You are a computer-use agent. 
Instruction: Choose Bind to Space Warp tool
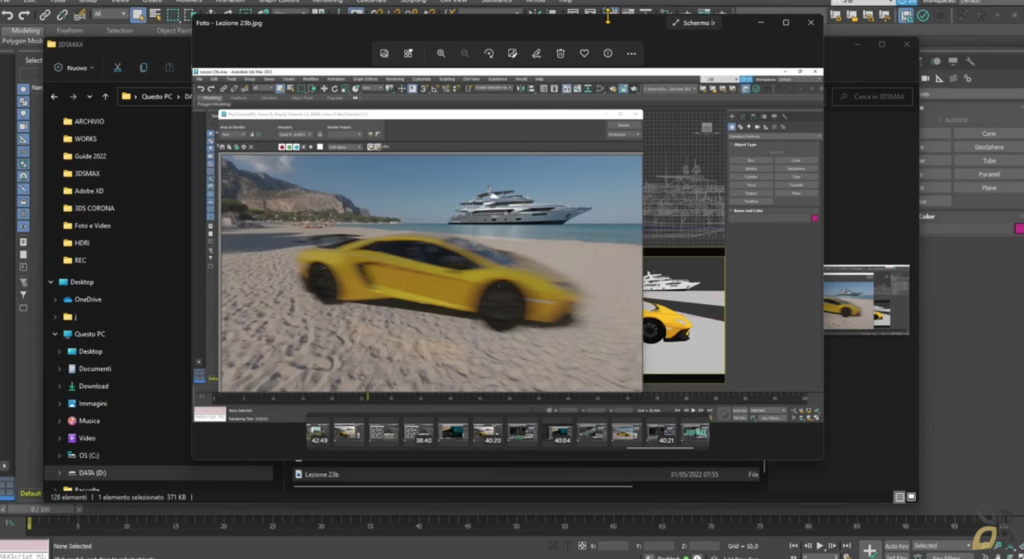point(80,14)
